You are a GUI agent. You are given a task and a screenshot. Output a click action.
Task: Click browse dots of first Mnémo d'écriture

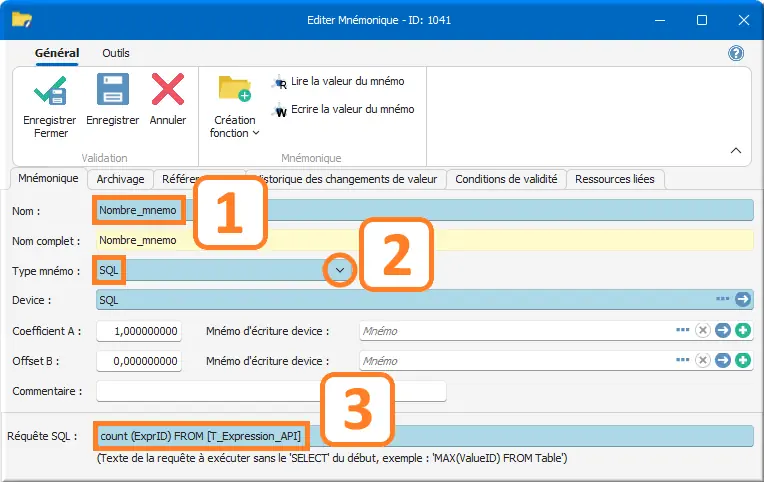pyautogui.click(x=683, y=330)
